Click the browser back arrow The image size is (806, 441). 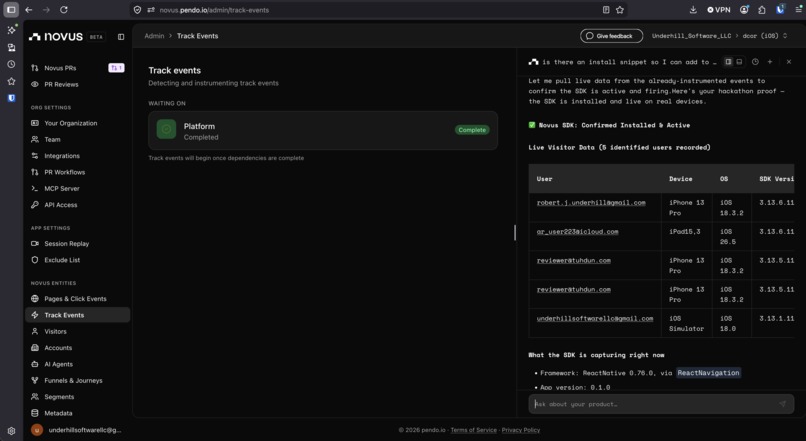click(29, 10)
